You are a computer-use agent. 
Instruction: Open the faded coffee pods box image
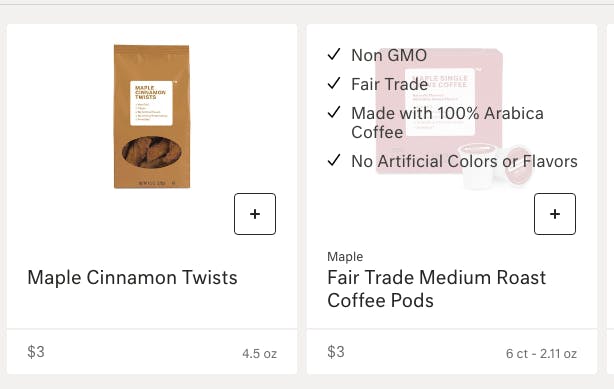pyautogui.click(x=453, y=119)
